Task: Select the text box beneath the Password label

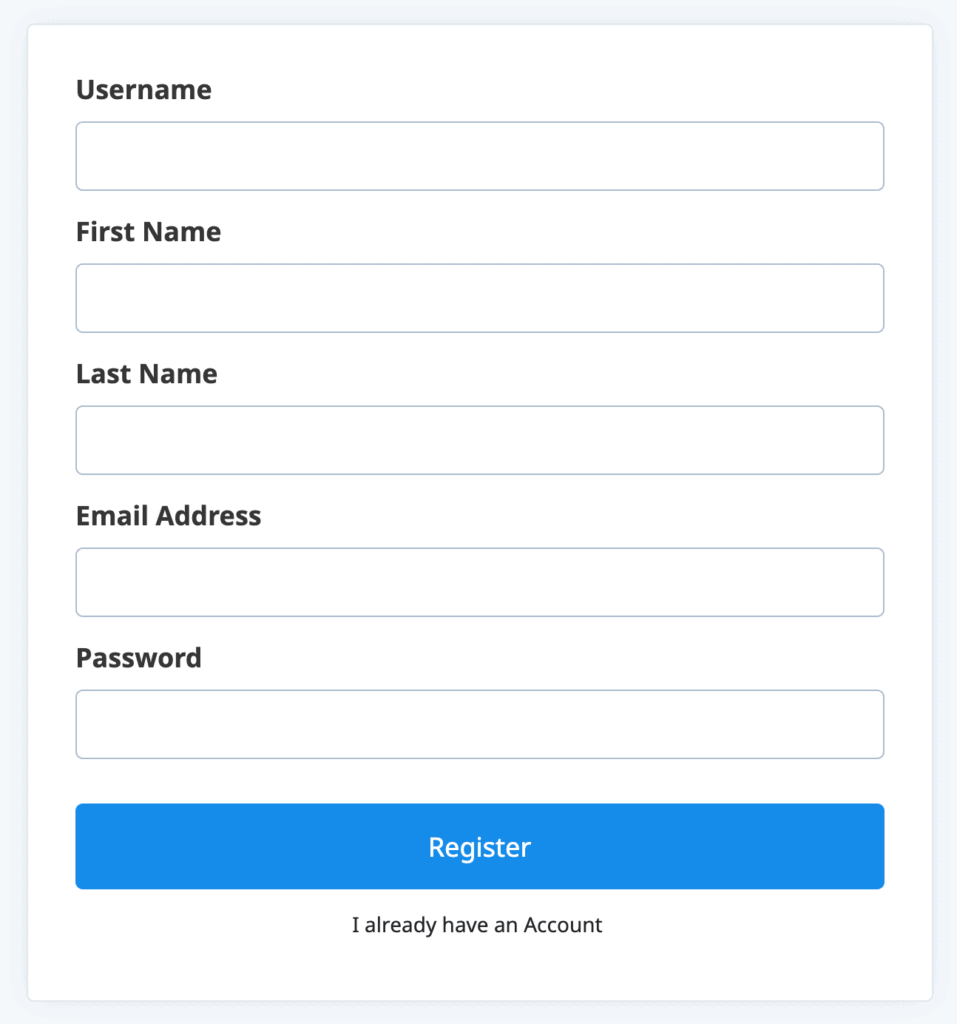Action: tap(479, 724)
